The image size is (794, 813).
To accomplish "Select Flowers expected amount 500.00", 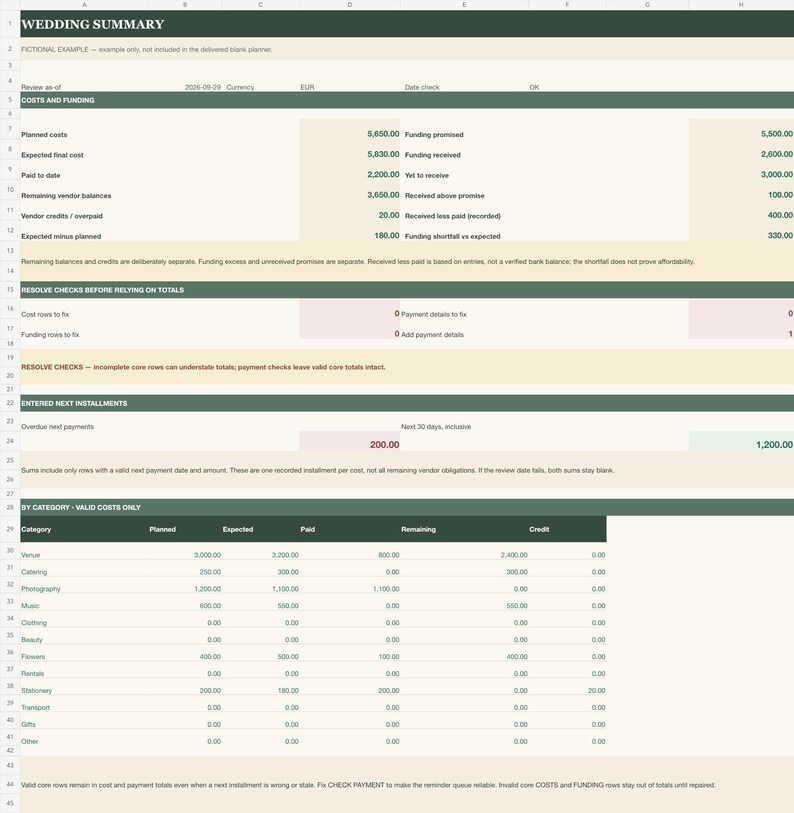I will coord(288,656).
